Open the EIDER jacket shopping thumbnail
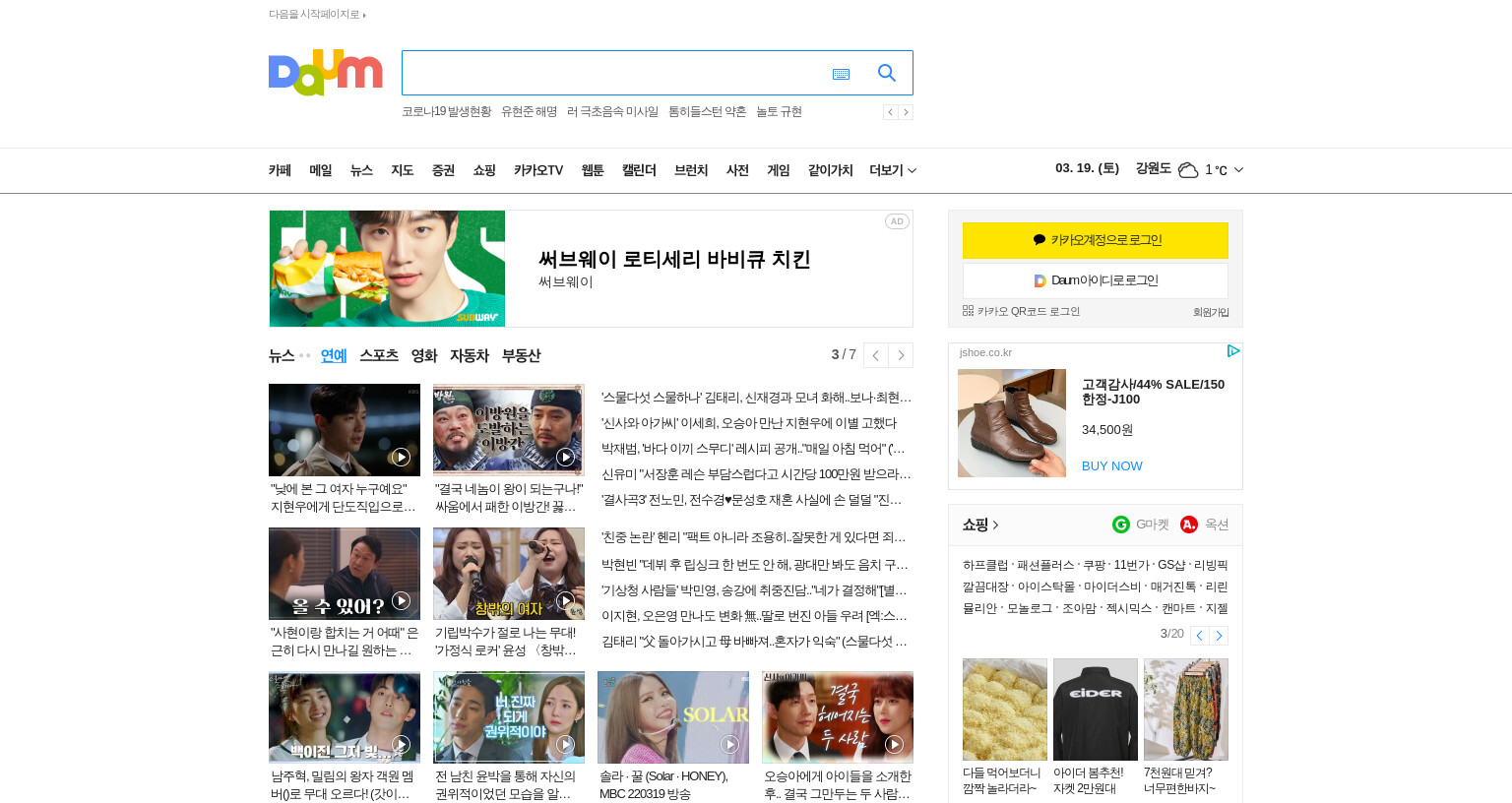Image resolution: width=1512 pixels, height=803 pixels. [1096, 710]
